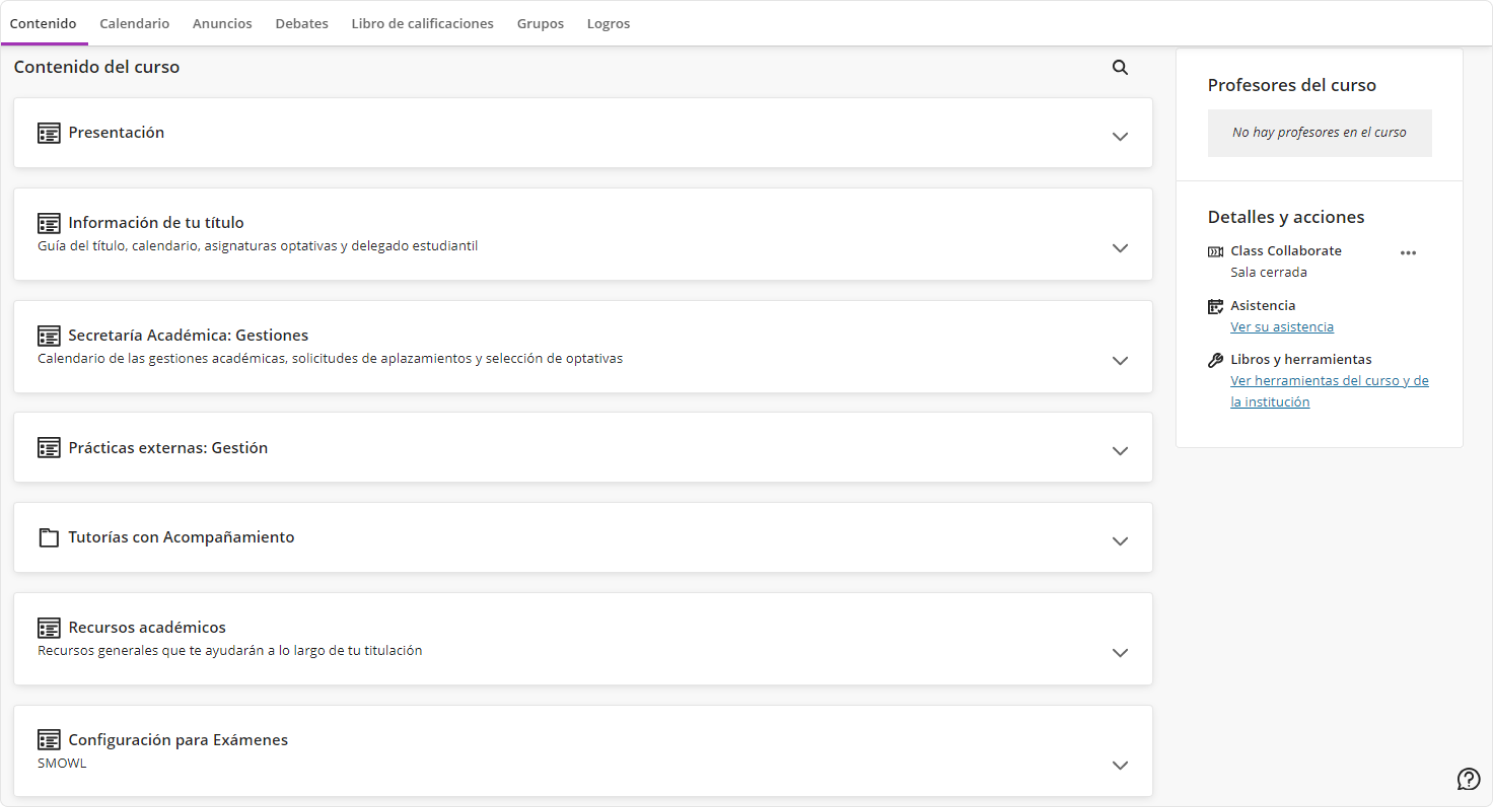Open the Libro de calificaciones tab
Image resolution: width=1493 pixels, height=807 pixels.
pyautogui.click(x=422, y=24)
